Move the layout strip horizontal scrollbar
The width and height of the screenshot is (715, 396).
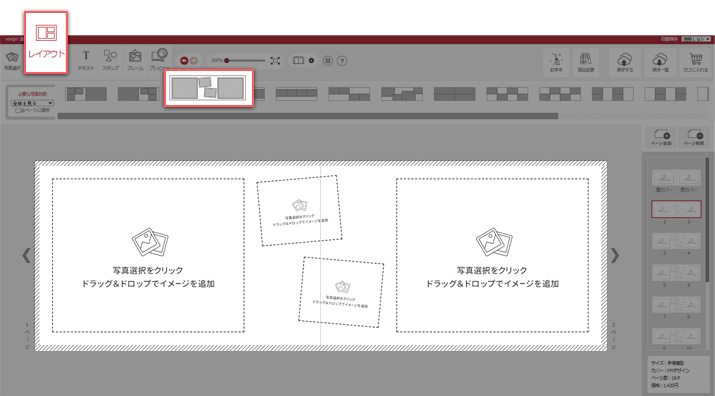pyautogui.click(x=307, y=116)
